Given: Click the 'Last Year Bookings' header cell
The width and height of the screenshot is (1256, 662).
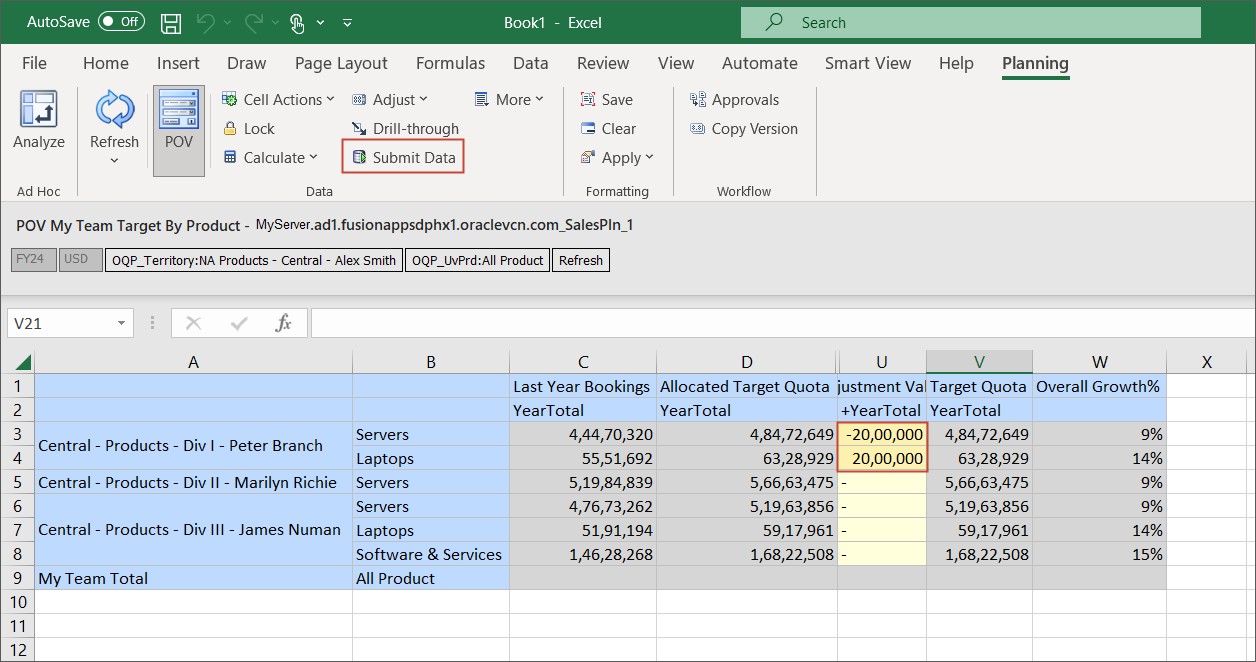Looking at the screenshot, I should pos(583,386).
